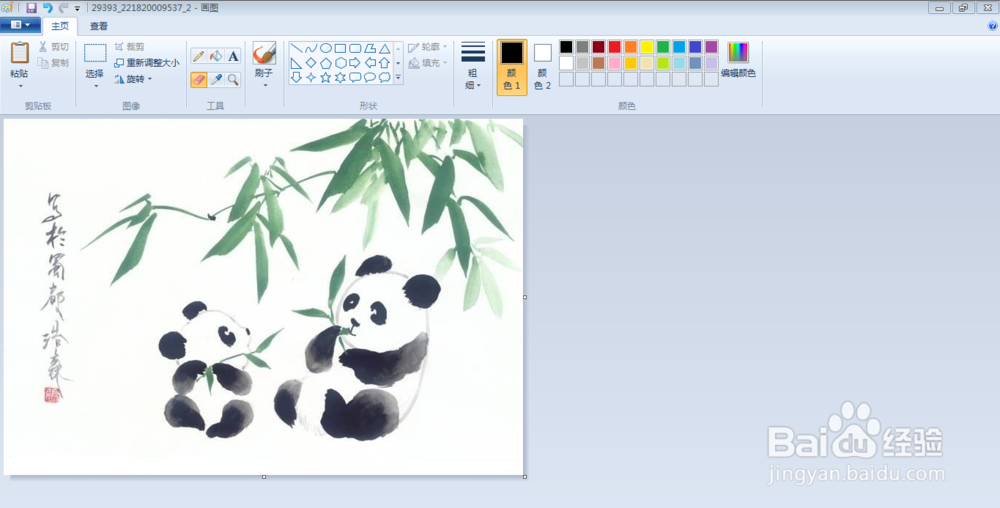Choose the curve shape

pyautogui.click(x=311, y=48)
